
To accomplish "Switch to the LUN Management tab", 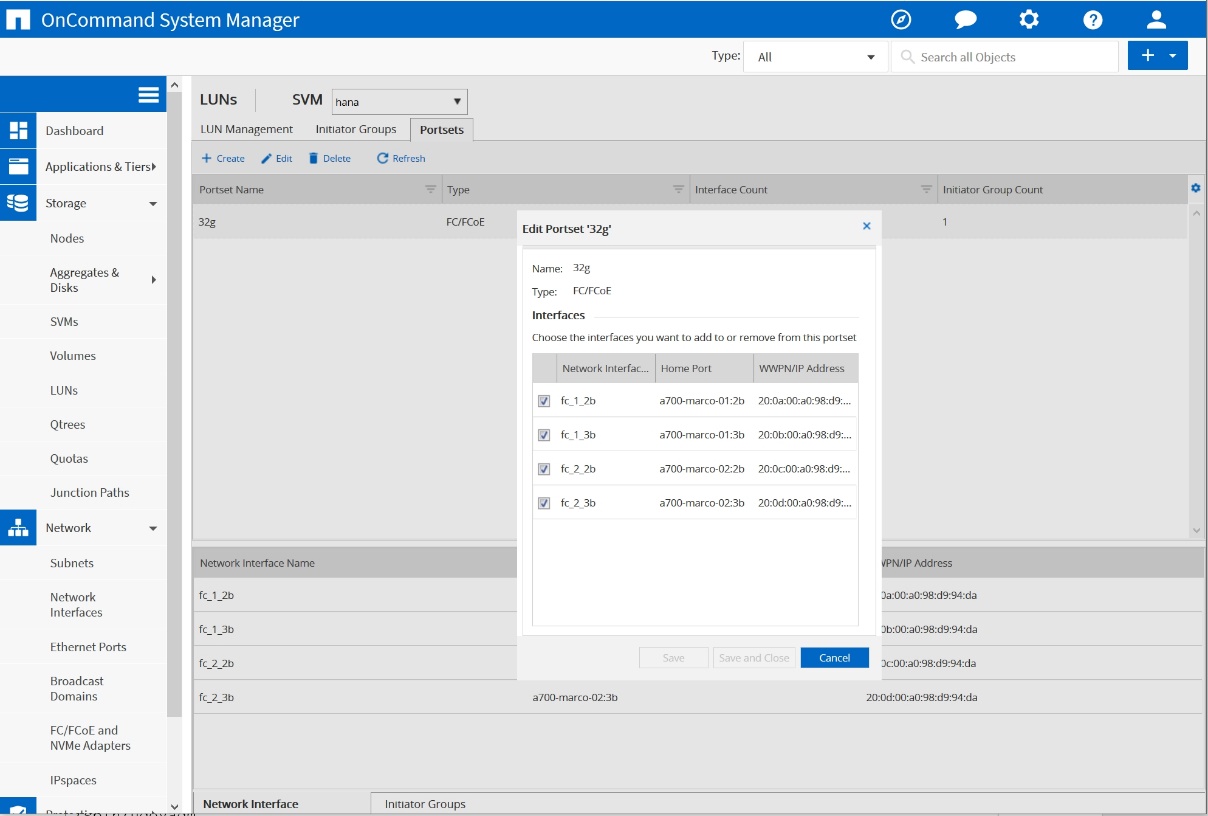I will (246, 129).
